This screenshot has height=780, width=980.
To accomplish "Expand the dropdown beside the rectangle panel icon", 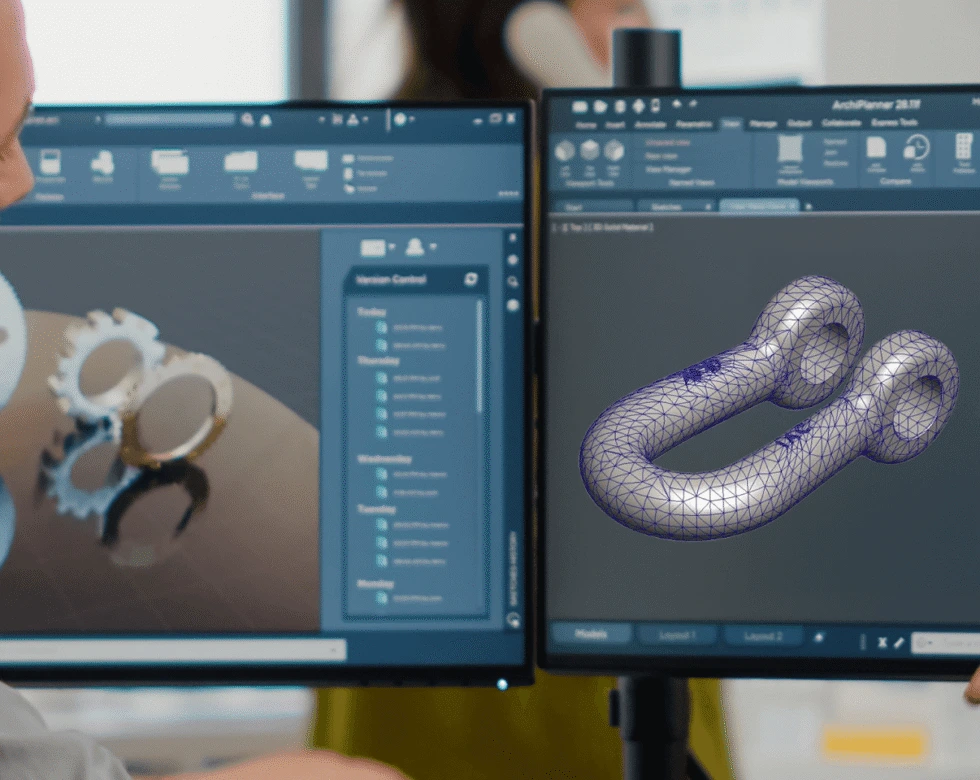I will click(x=391, y=247).
